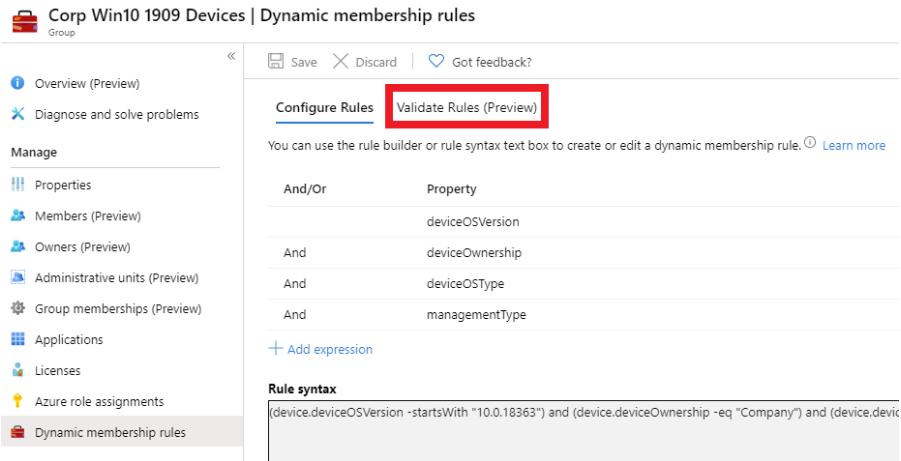Click the Applications grid icon
This screenshot has height=461, width=901.
click(x=18, y=339)
